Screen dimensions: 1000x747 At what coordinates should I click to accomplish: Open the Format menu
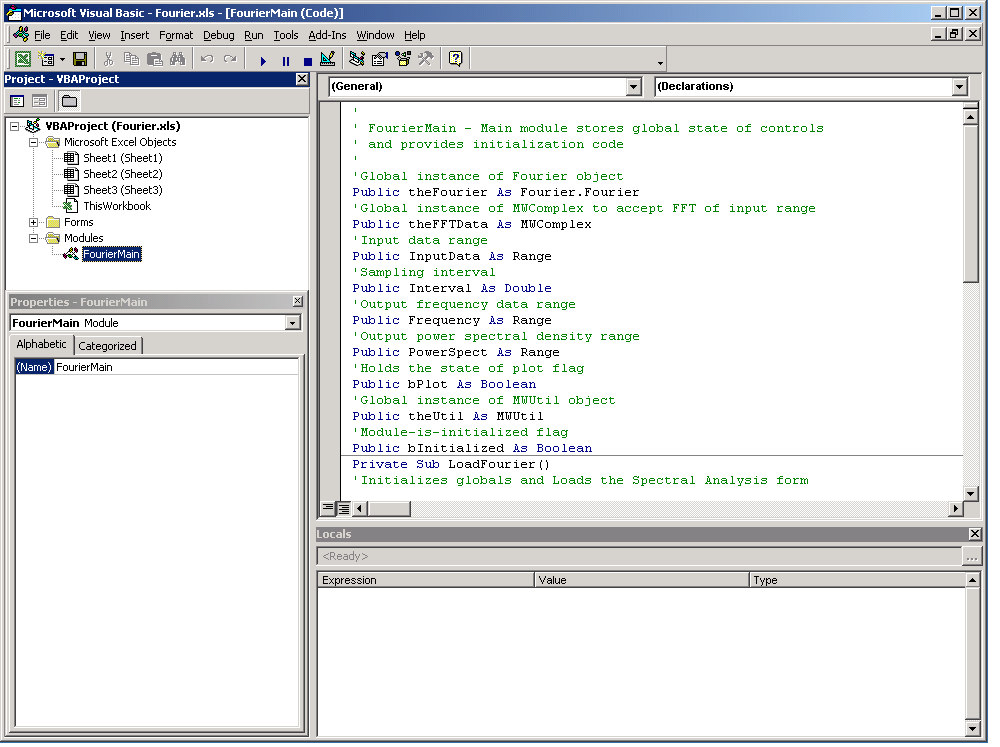pyautogui.click(x=176, y=35)
